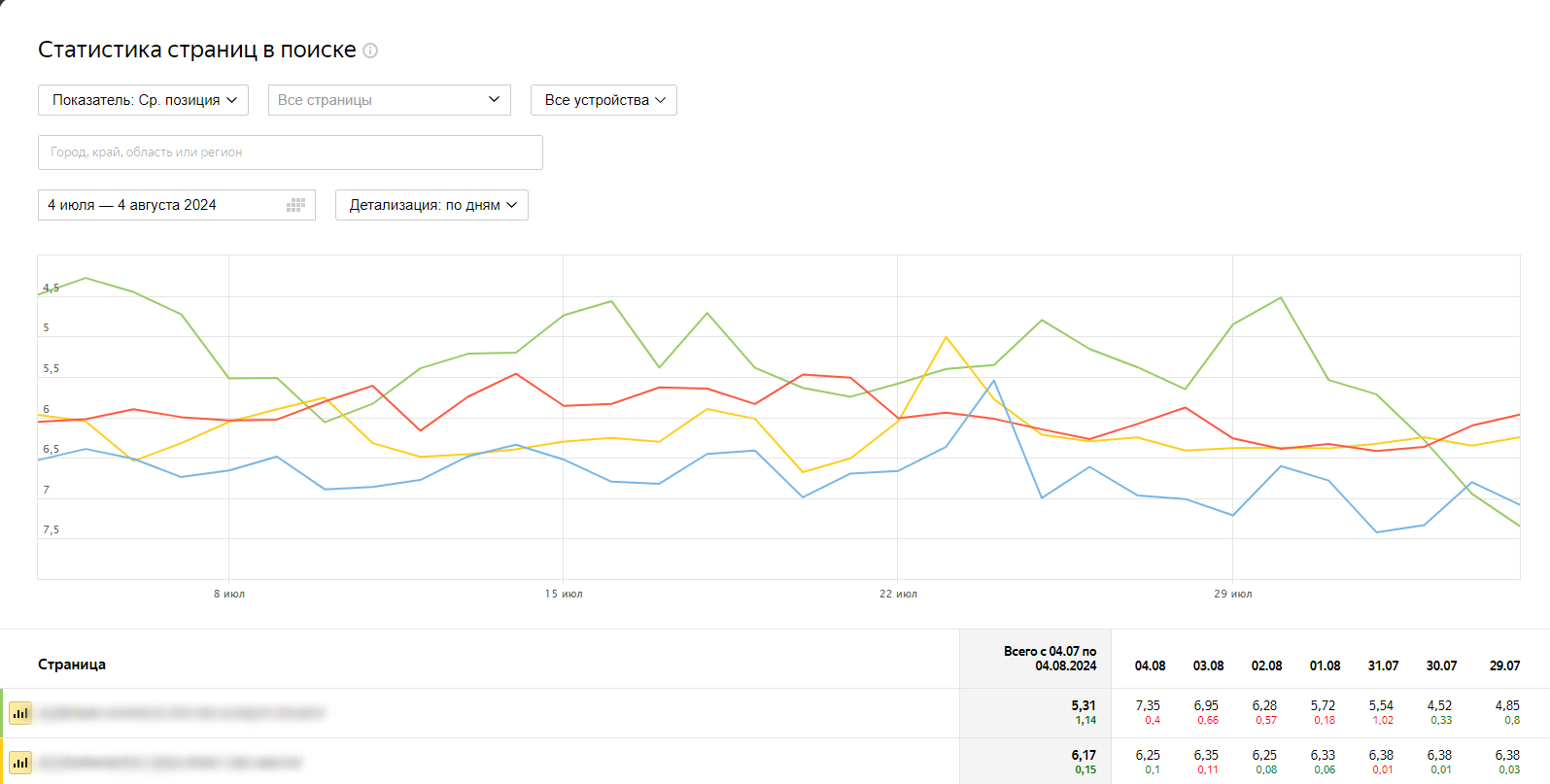
Task: Open the 'Показатель: Ср. позиция' dropdown
Action: [x=144, y=100]
